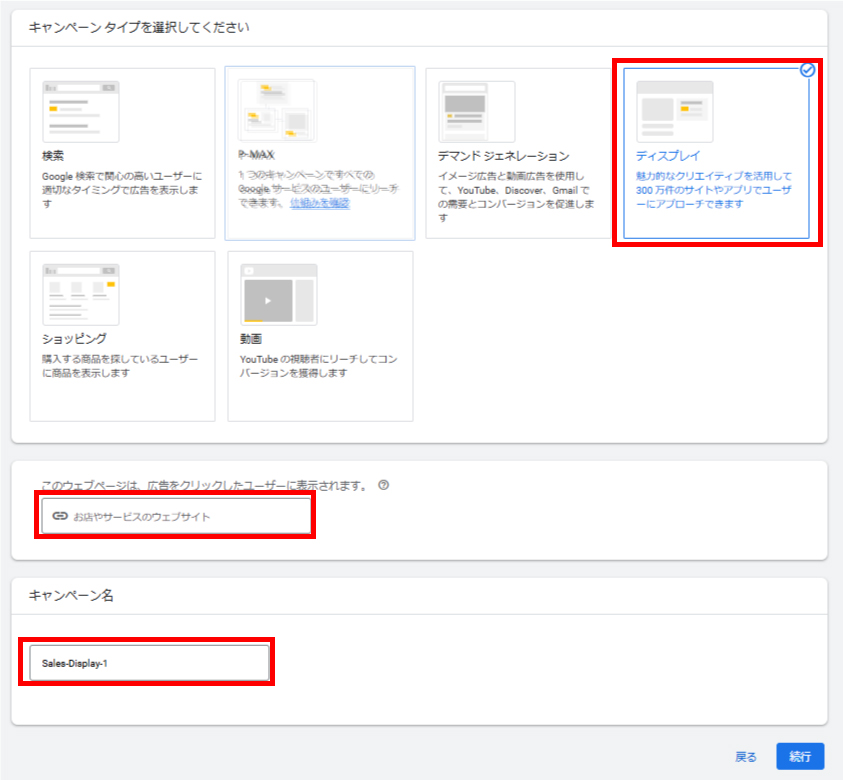
Task: Click the Sales-Display-1 campaign name field
Action: point(150,662)
